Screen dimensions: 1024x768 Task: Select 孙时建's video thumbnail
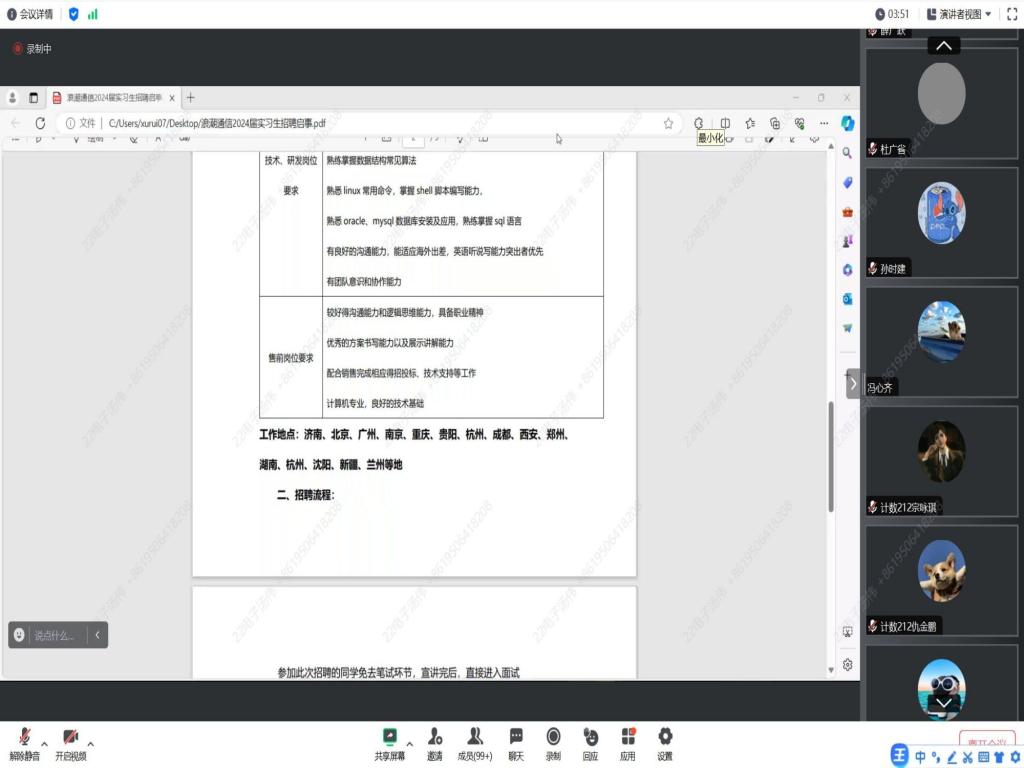(x=941, y=223)
